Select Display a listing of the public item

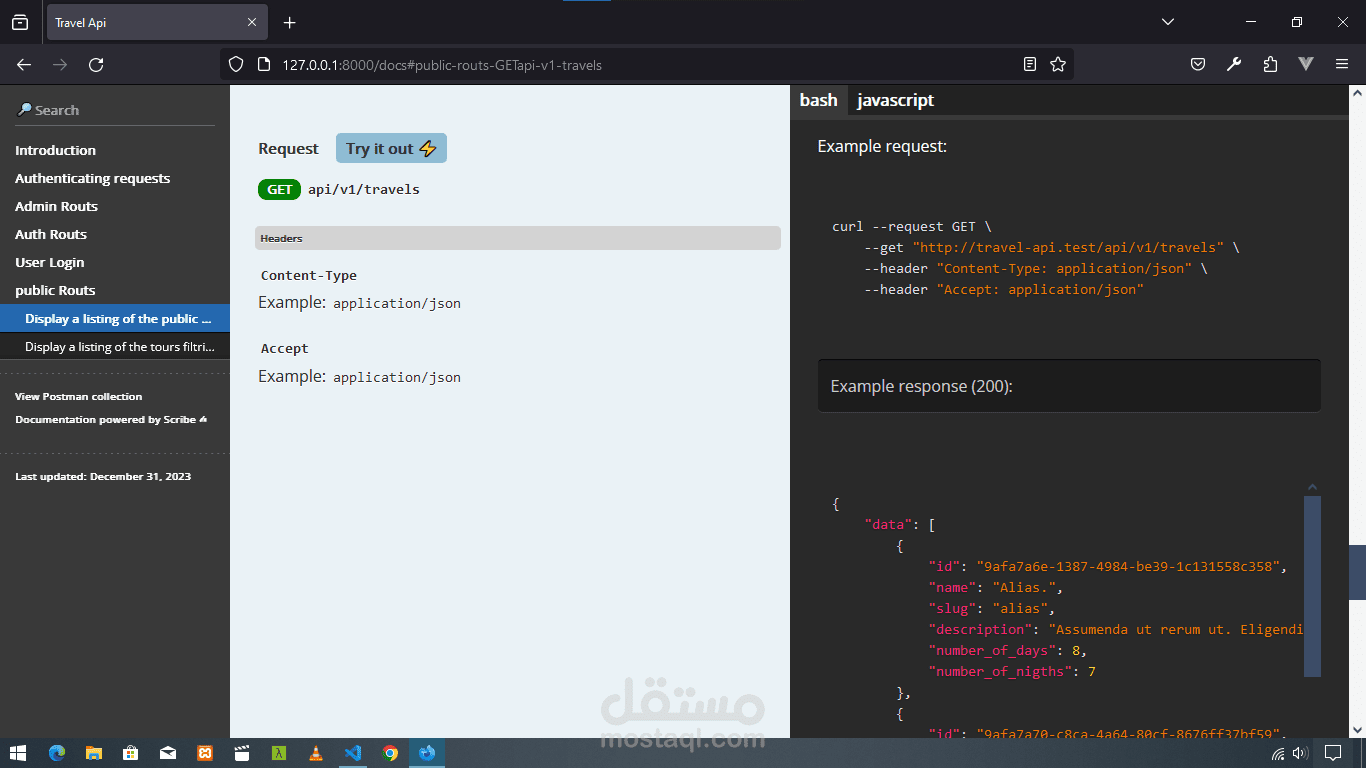[115, 319]
